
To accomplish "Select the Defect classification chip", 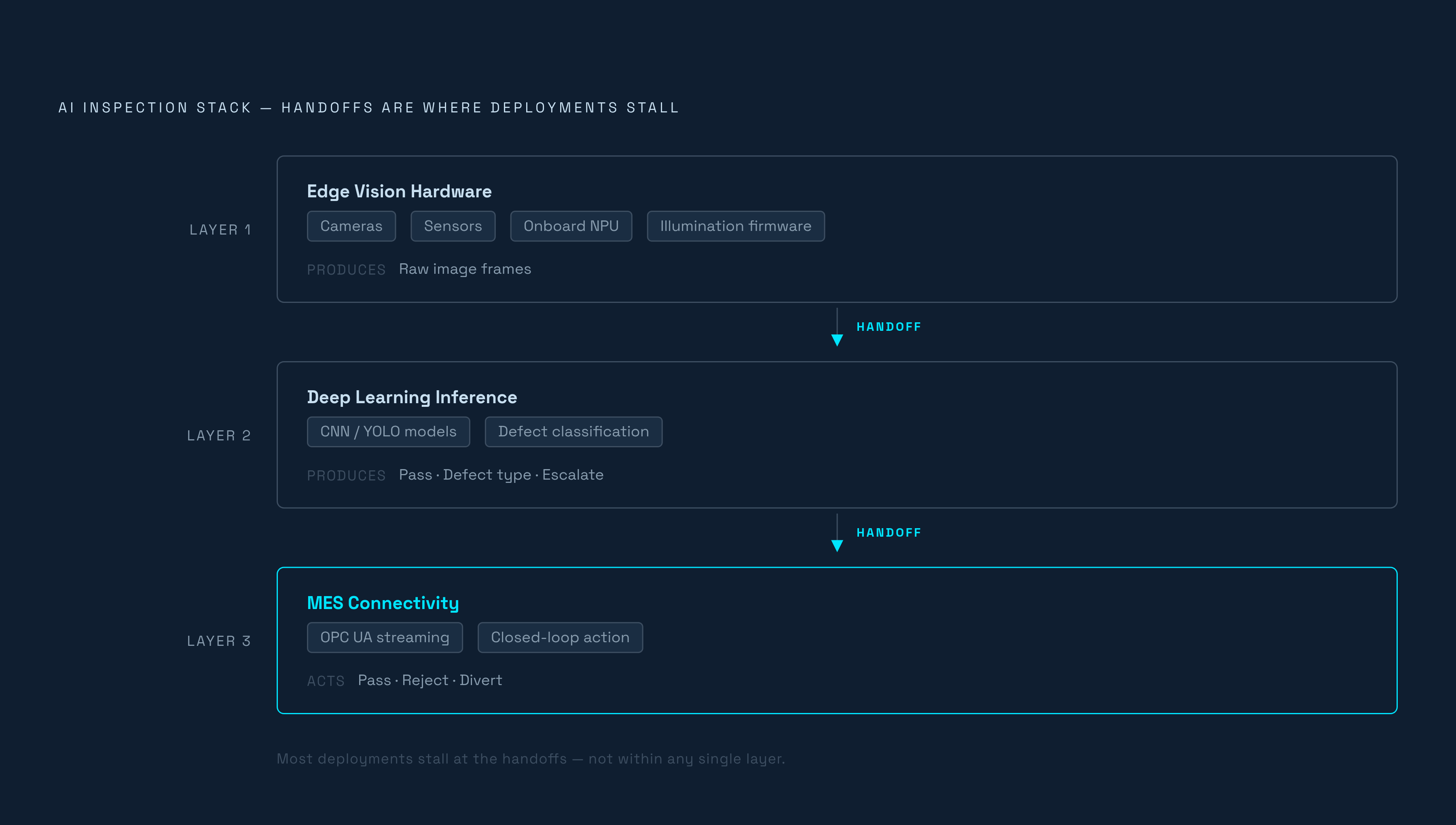I will coord(574,432).
